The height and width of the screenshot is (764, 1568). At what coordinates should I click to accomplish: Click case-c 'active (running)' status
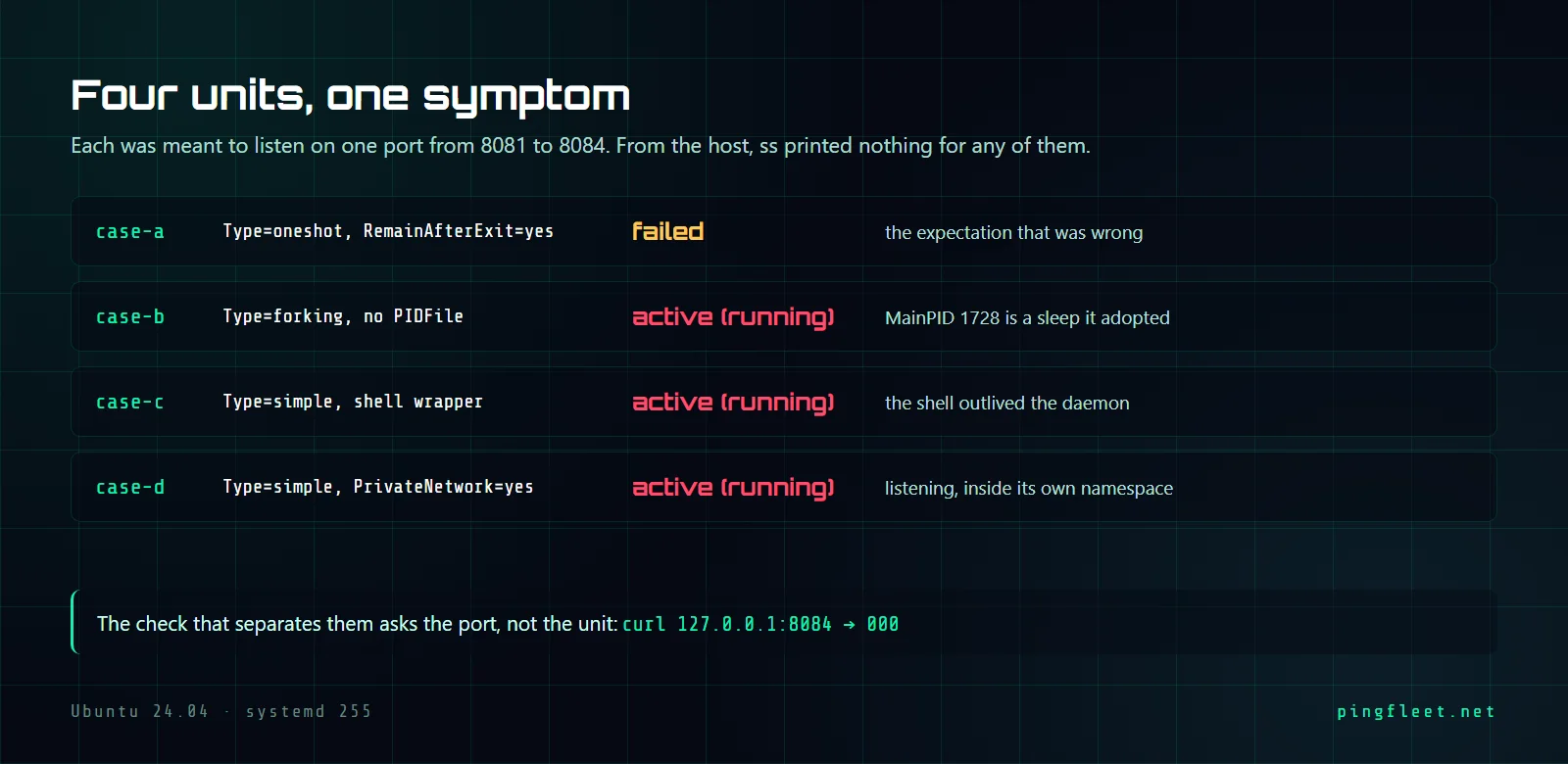(x=733, y=403)
